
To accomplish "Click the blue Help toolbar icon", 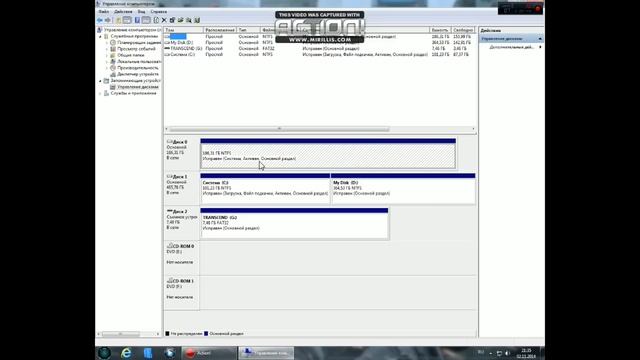I will coord(137,20).
